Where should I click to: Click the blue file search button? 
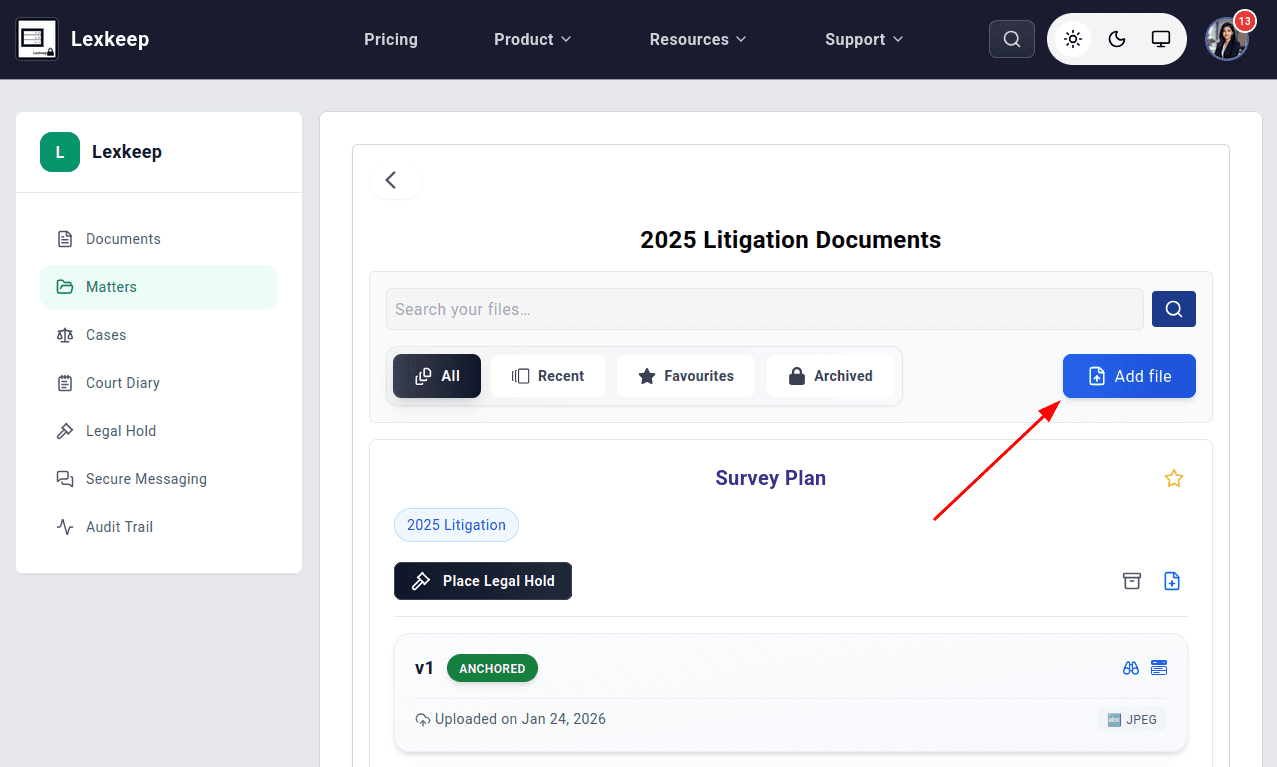pyautogui.click(x=1174, y=309)
